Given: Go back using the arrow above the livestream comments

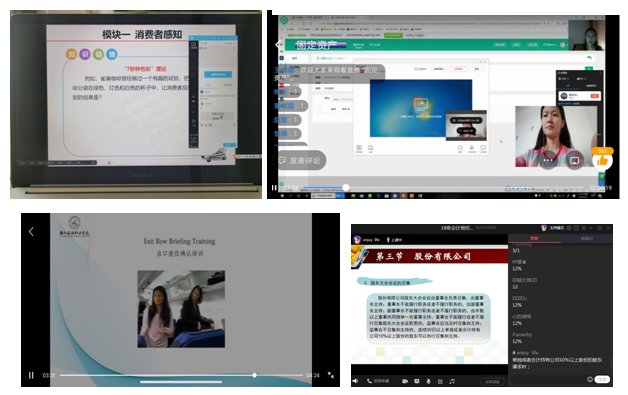Looking at the screenshot, I should [278, 44].
